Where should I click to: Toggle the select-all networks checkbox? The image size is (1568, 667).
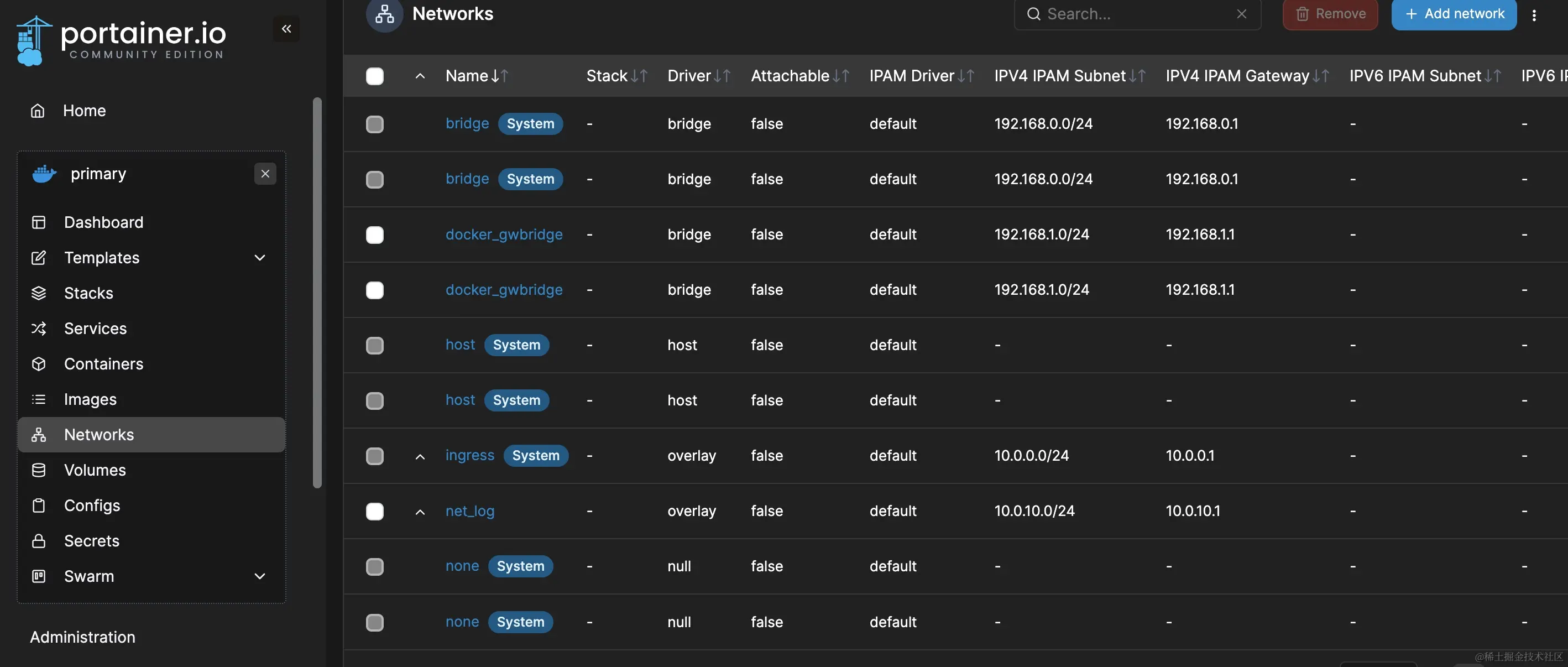(374, 76)
